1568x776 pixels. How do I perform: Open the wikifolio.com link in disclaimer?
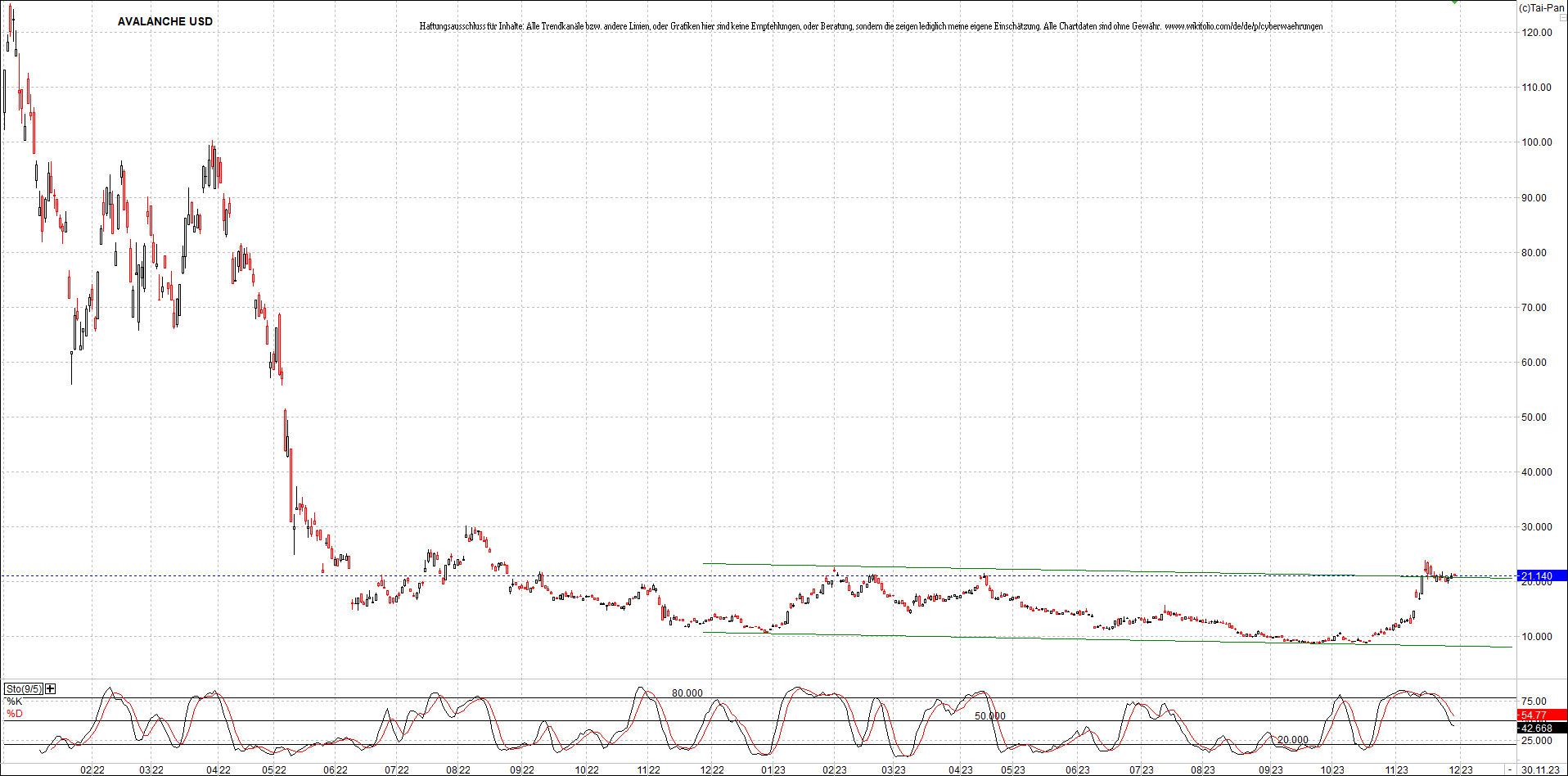click(x=1243, y=26)
